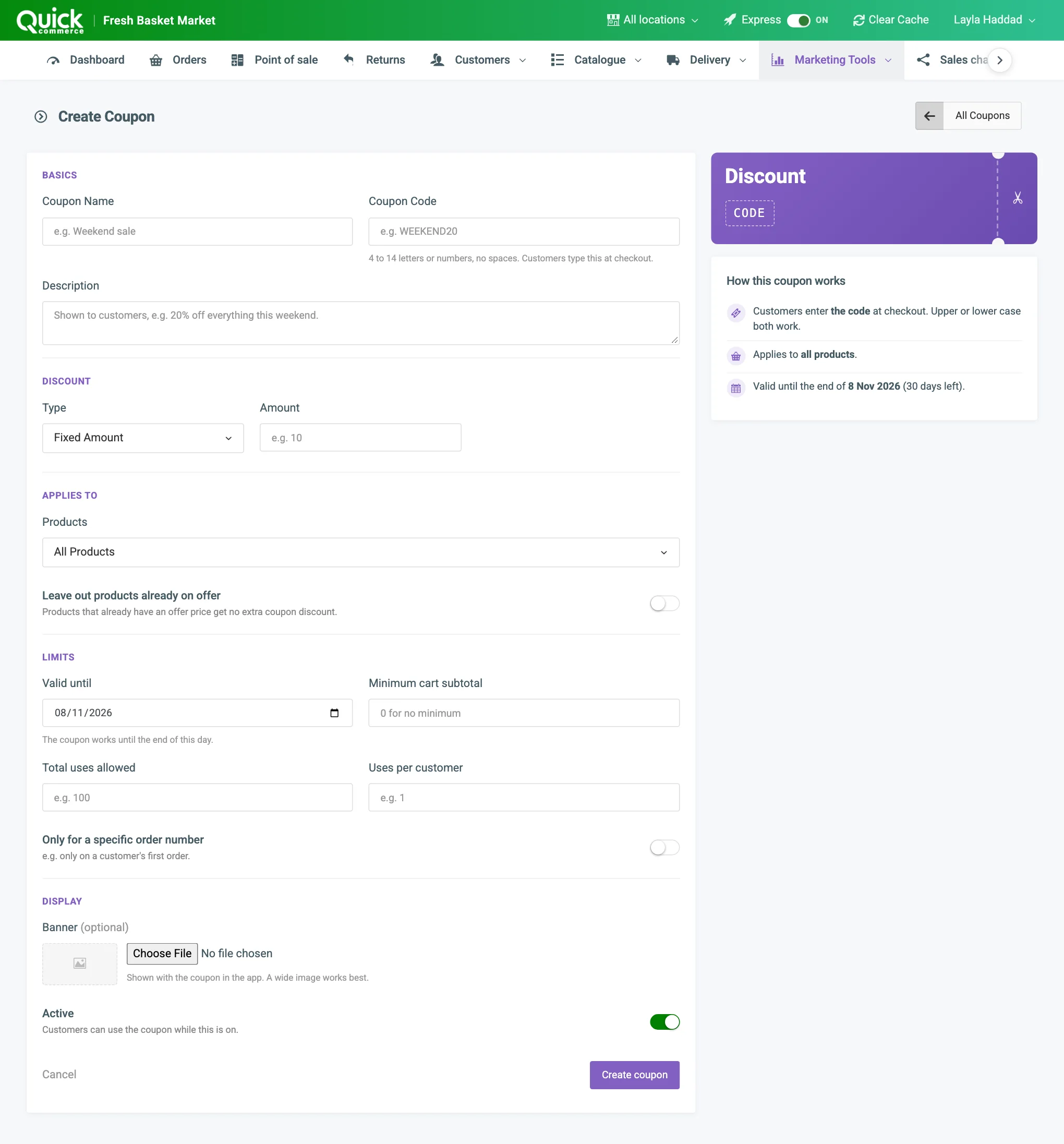
Task: Open Point of sale
Action: pyautogui.click(x=274, y=60)
